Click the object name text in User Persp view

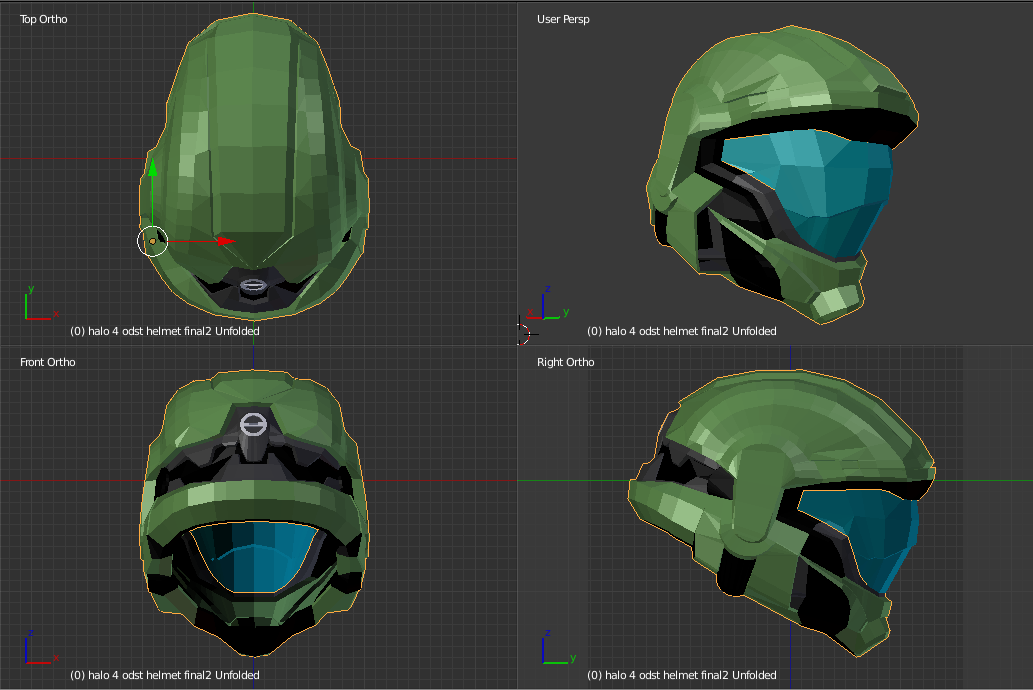tap(682, 331)
